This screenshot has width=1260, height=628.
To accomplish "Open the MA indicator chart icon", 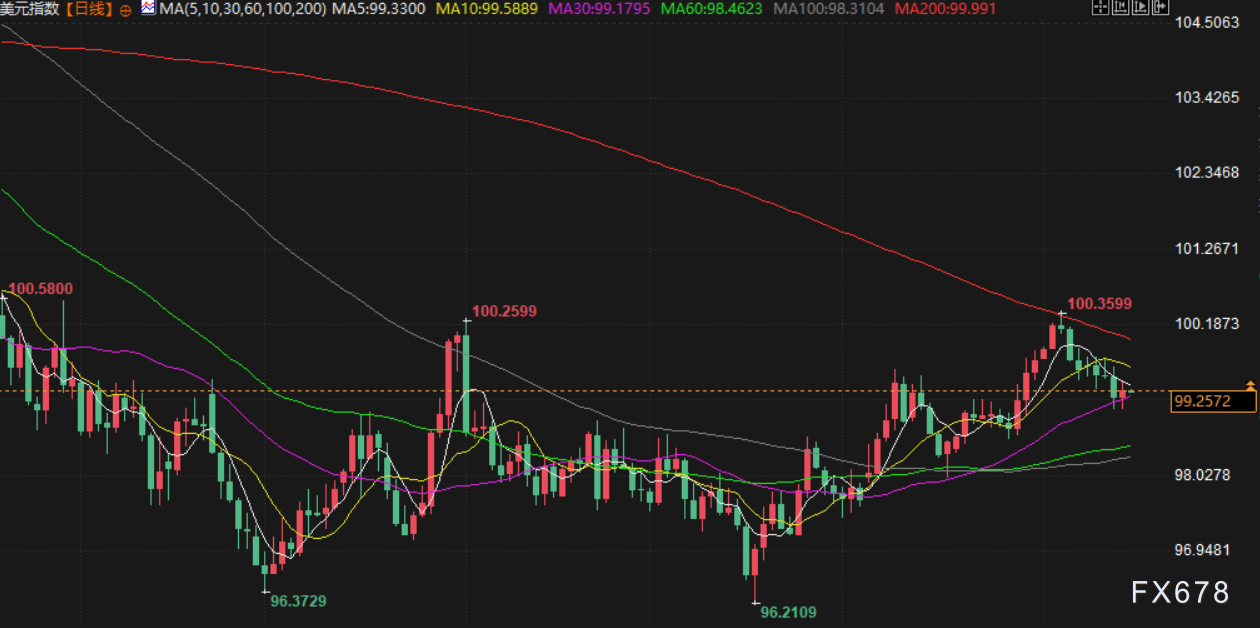I will pos(147,8).
